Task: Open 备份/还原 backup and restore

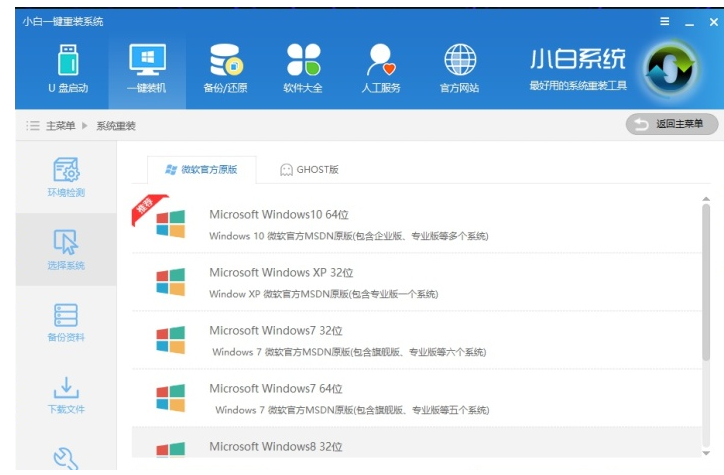Action: coord(225,68)
